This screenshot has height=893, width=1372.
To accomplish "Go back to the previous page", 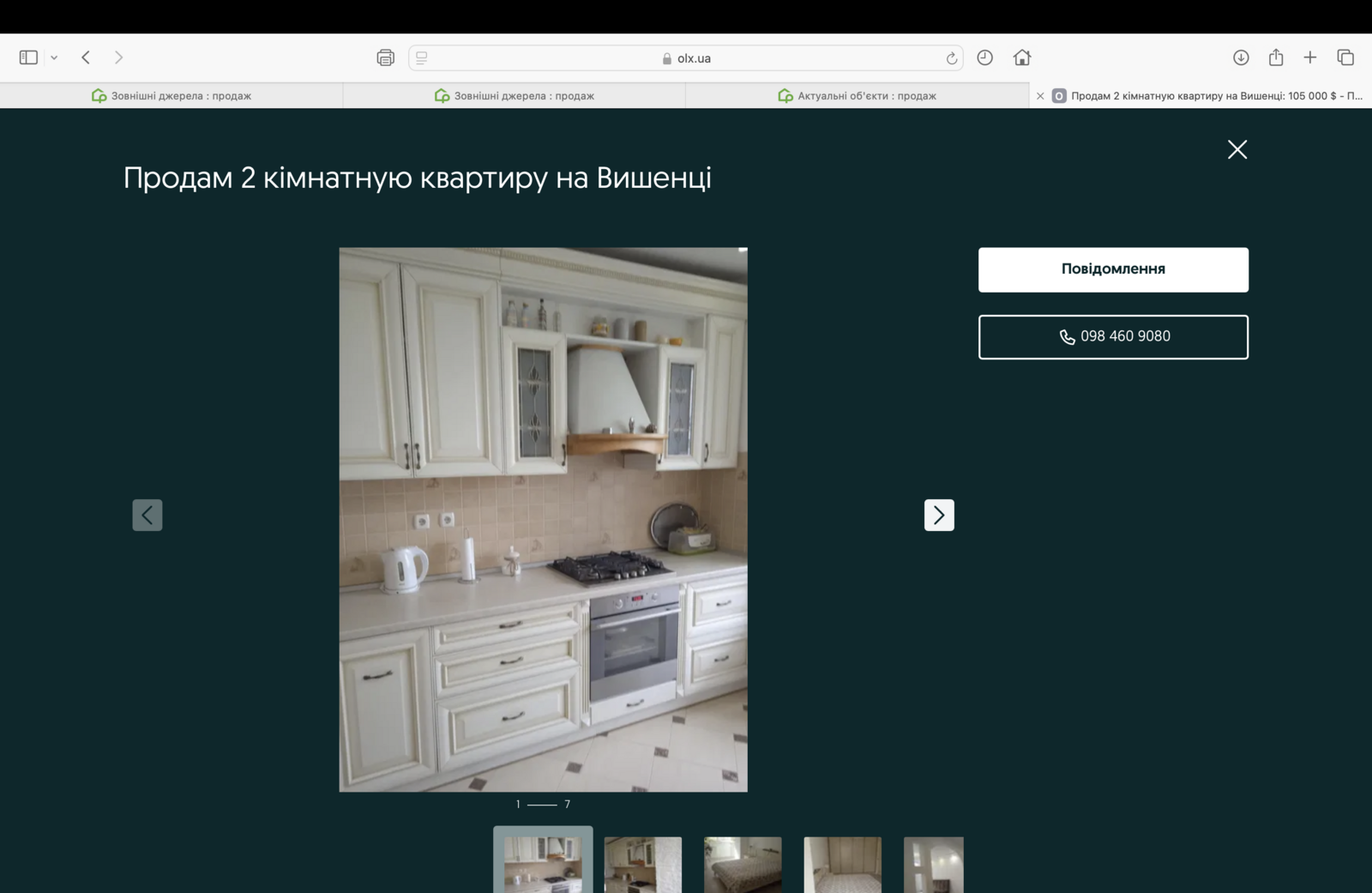I will [x=86, y=57].
